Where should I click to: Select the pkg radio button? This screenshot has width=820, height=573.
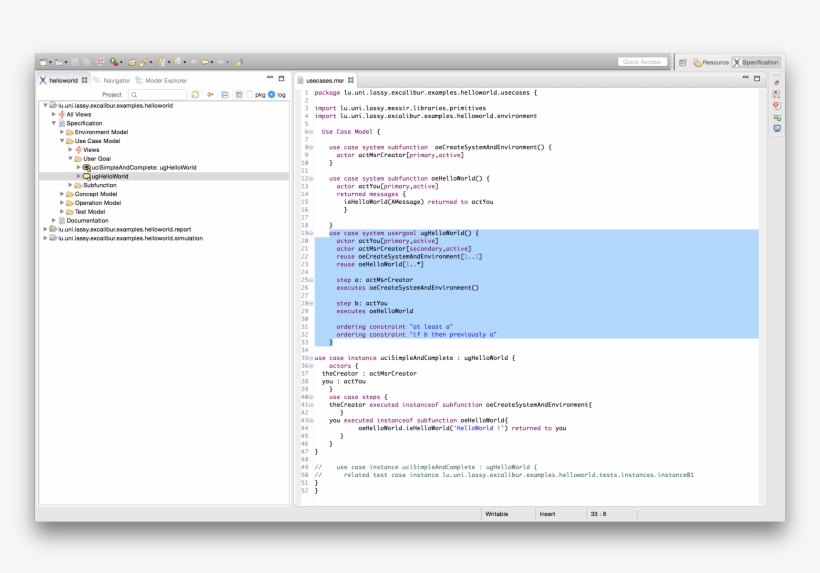pos(250,94)
